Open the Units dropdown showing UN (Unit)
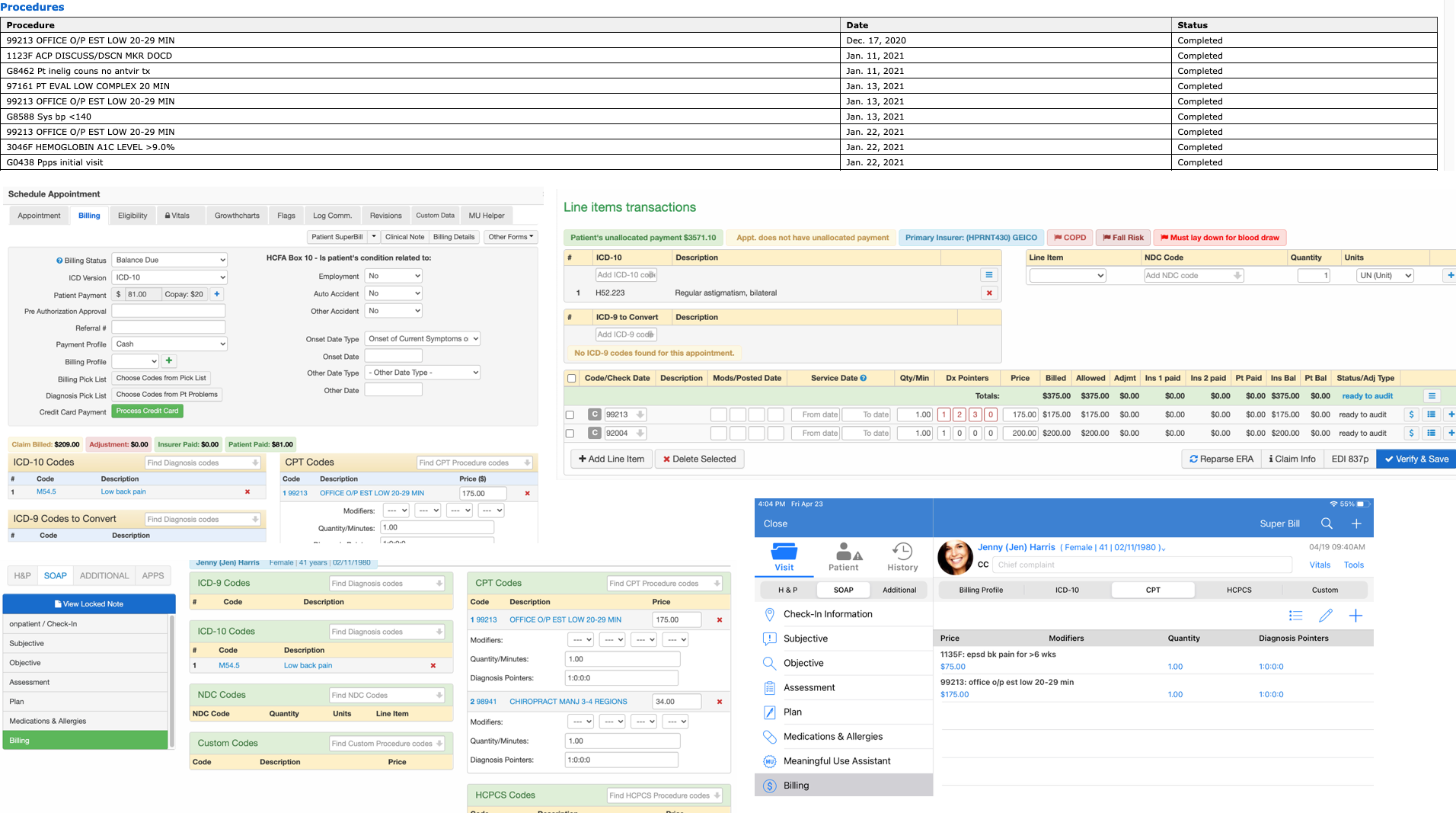Viewport: 1456px width, 813px height. point(1384,276)
